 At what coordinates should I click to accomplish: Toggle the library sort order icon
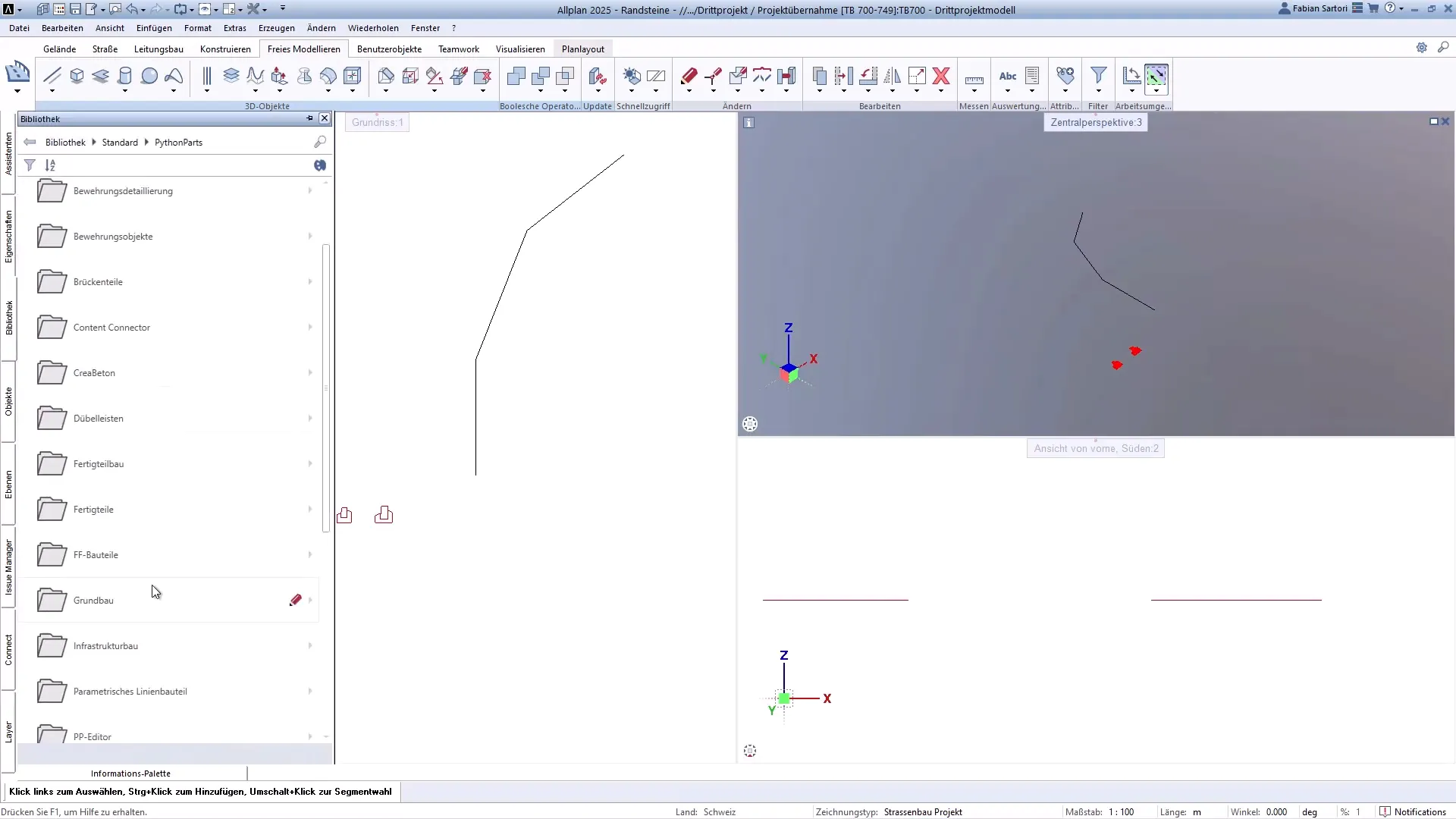pos(50,165)
